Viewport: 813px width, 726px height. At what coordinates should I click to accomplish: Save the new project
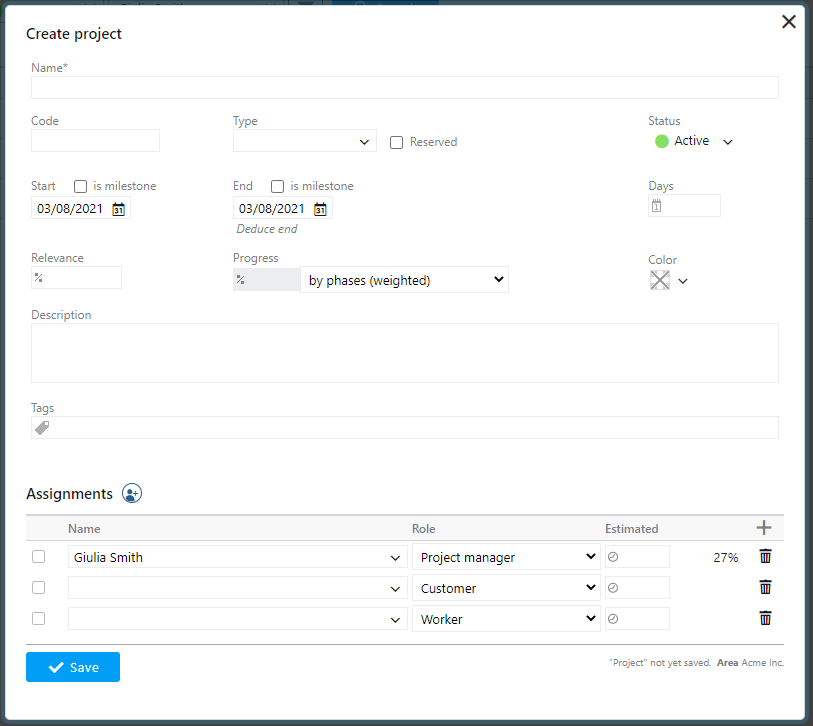pos(73,667)
